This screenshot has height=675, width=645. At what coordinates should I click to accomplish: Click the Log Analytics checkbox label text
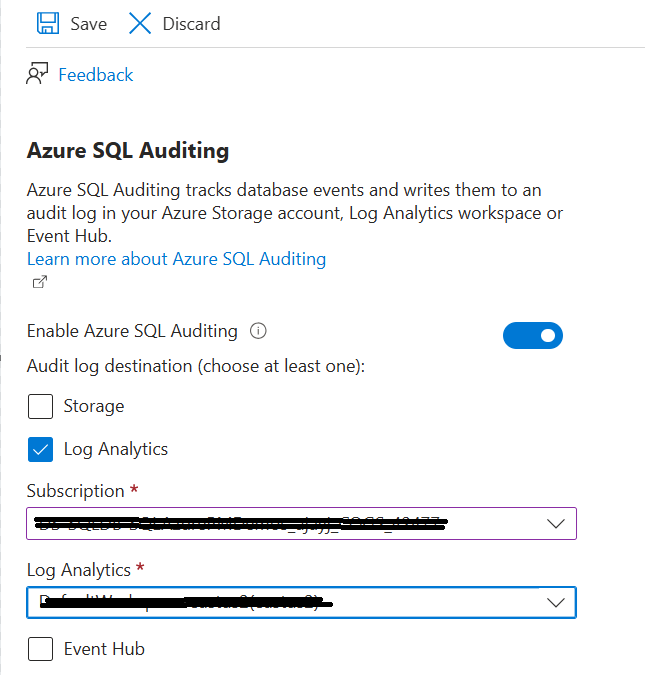(x=116, y=449)
